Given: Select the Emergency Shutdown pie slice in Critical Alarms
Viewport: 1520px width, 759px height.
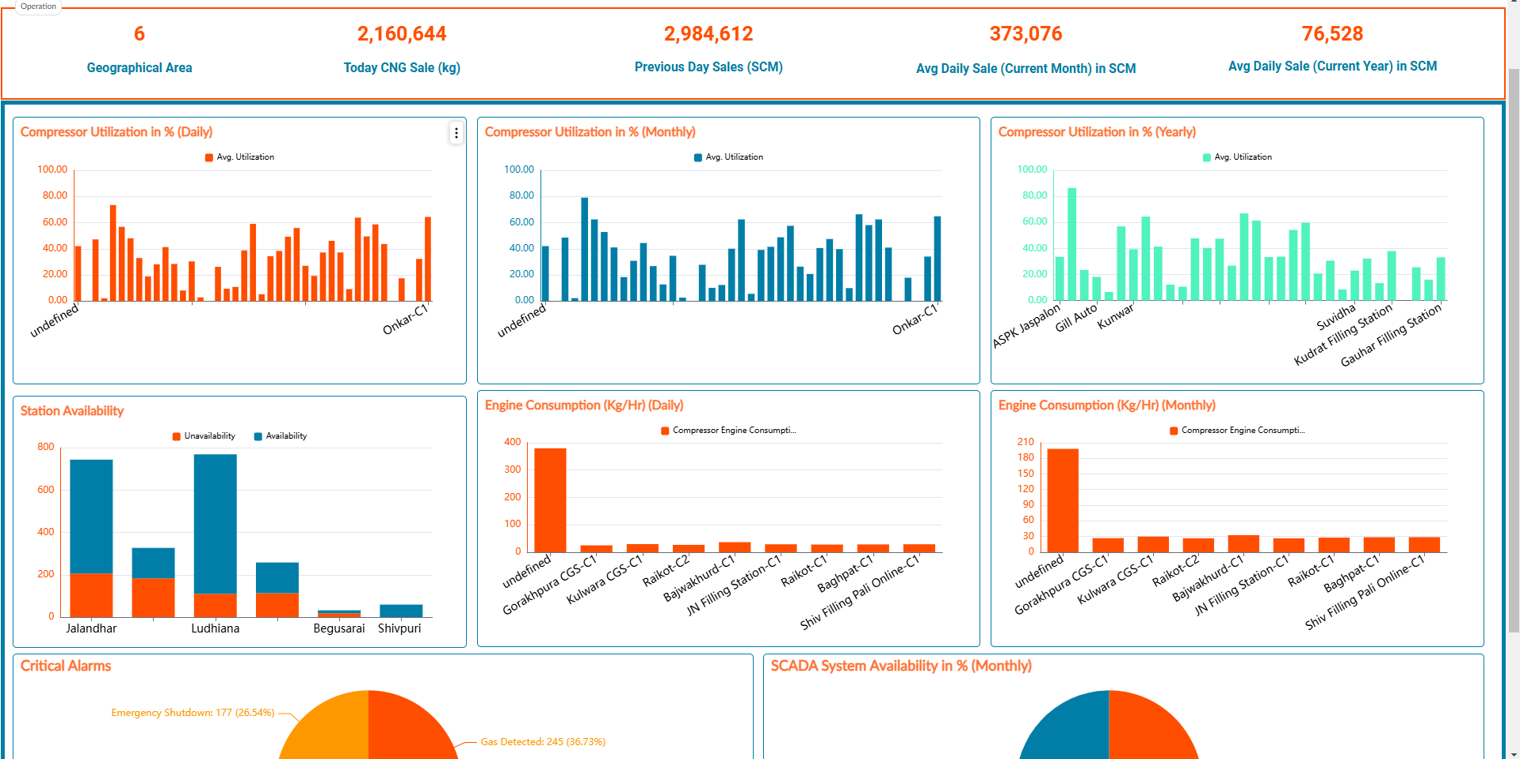Looking at the screenshot, I should (330, 730).
